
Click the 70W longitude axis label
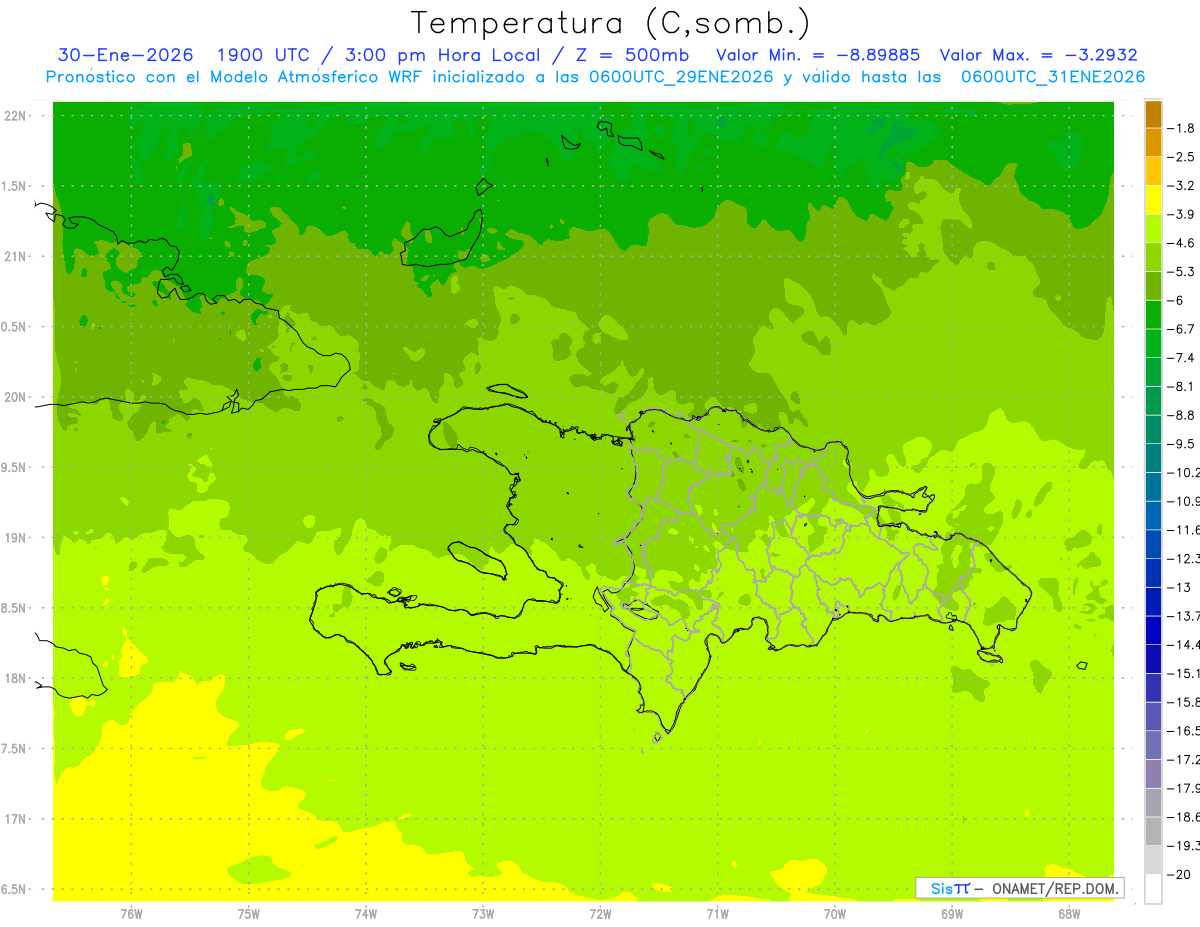point(834,914)
